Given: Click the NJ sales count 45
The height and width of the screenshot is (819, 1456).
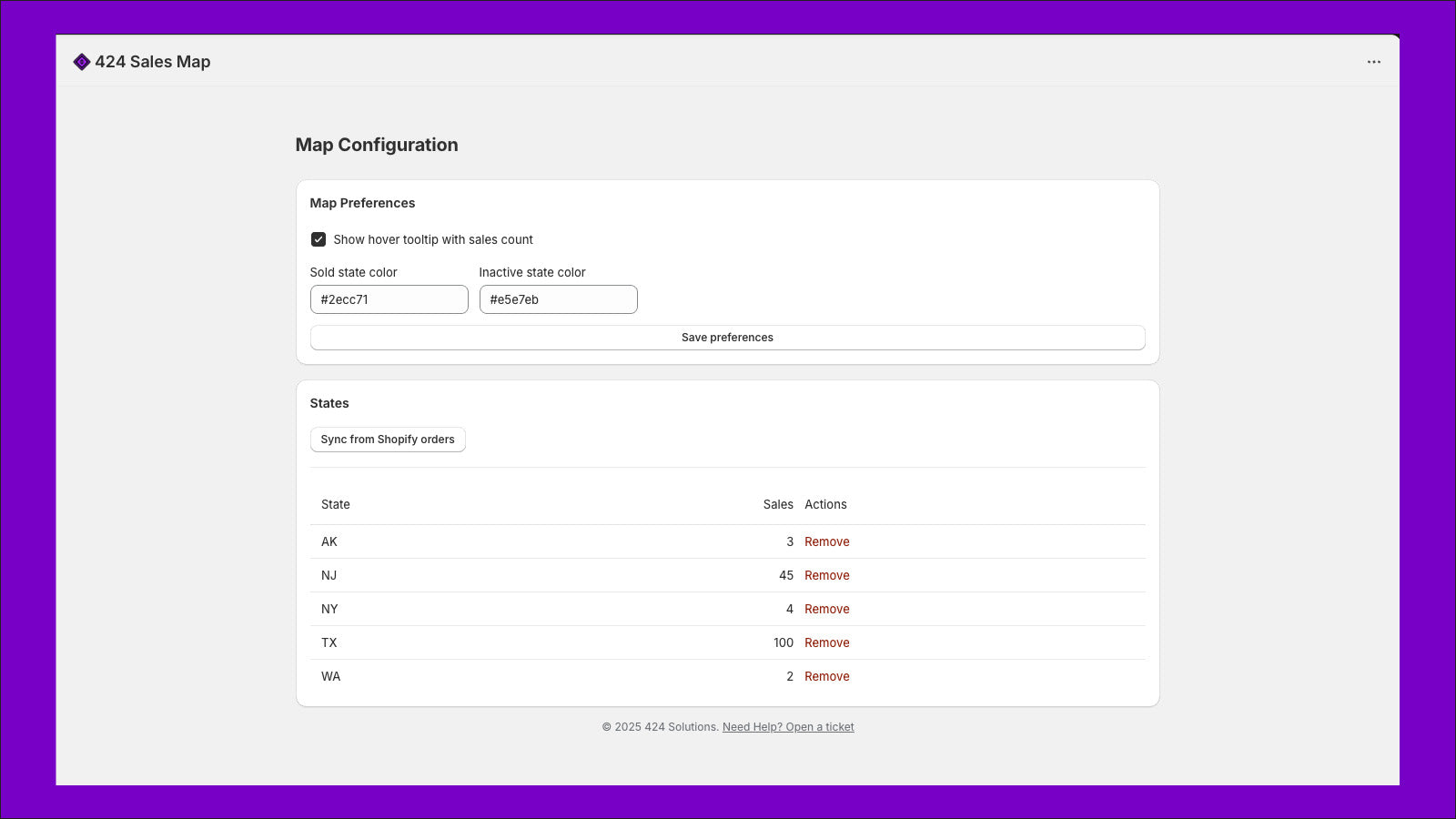Looking at the screenshot, I should point(785,575).
